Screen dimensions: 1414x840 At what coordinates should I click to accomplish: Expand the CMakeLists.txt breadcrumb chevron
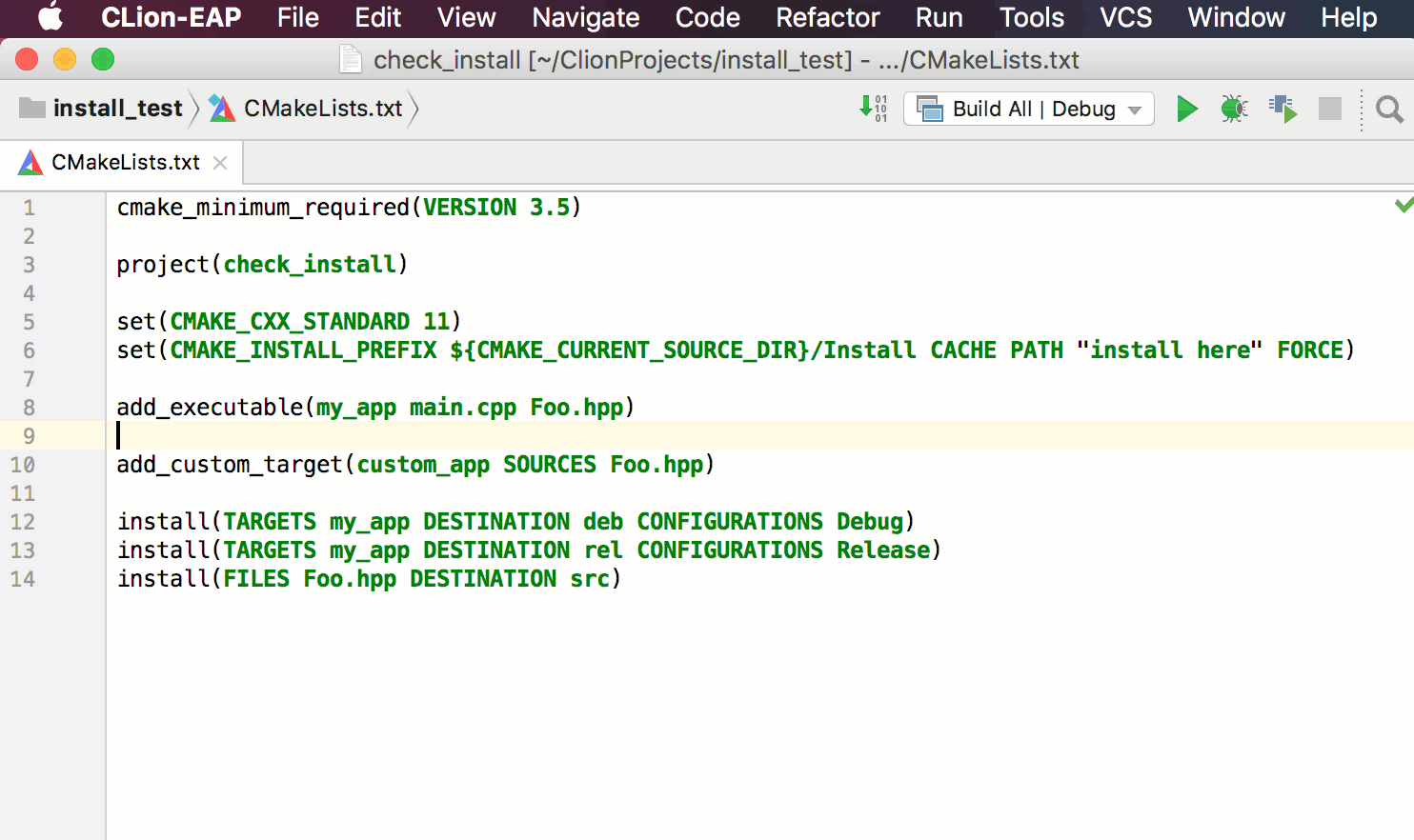tap(414, 109)
